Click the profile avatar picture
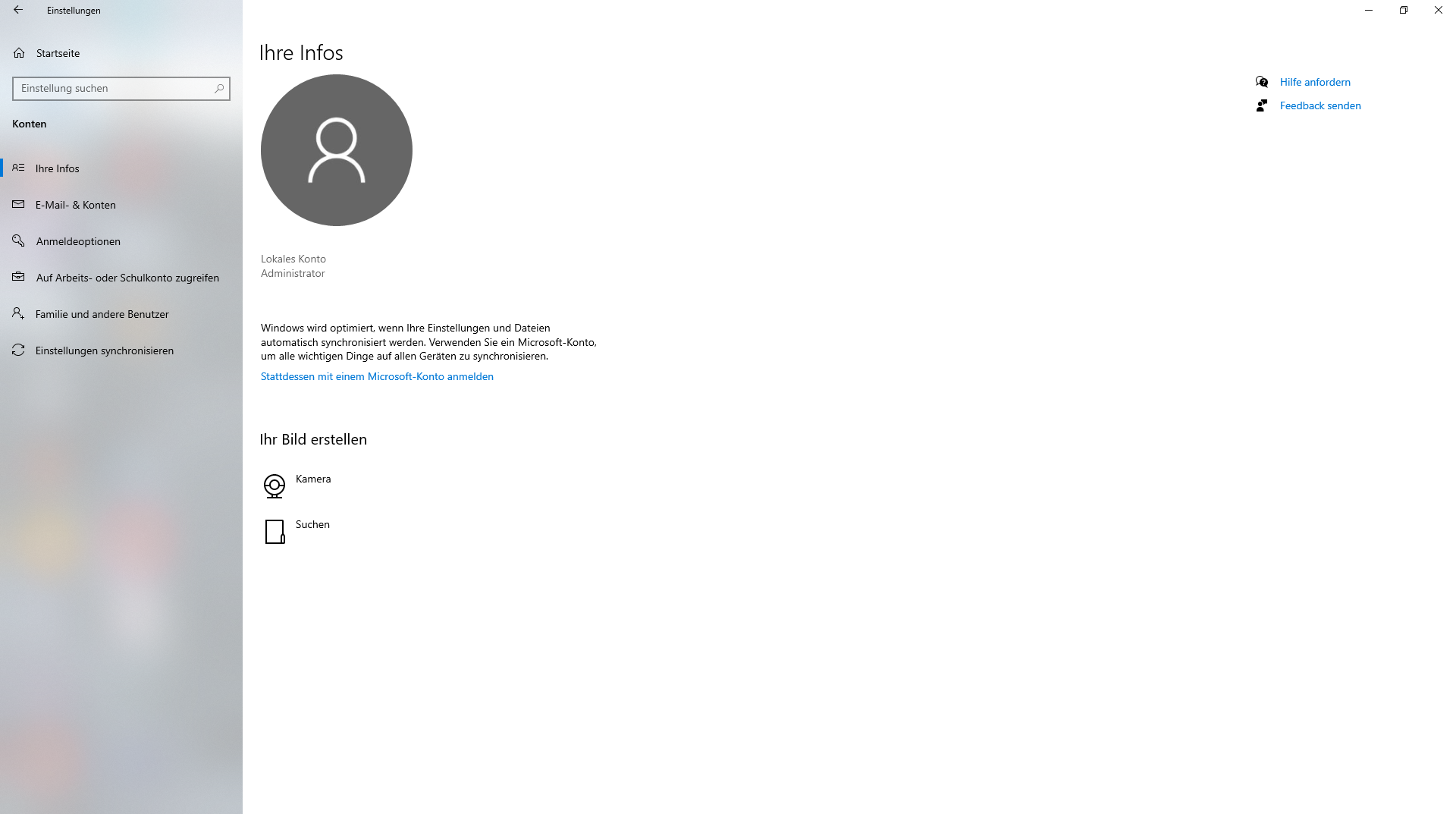Screen dimensions: 1456x814 [337, 150]
